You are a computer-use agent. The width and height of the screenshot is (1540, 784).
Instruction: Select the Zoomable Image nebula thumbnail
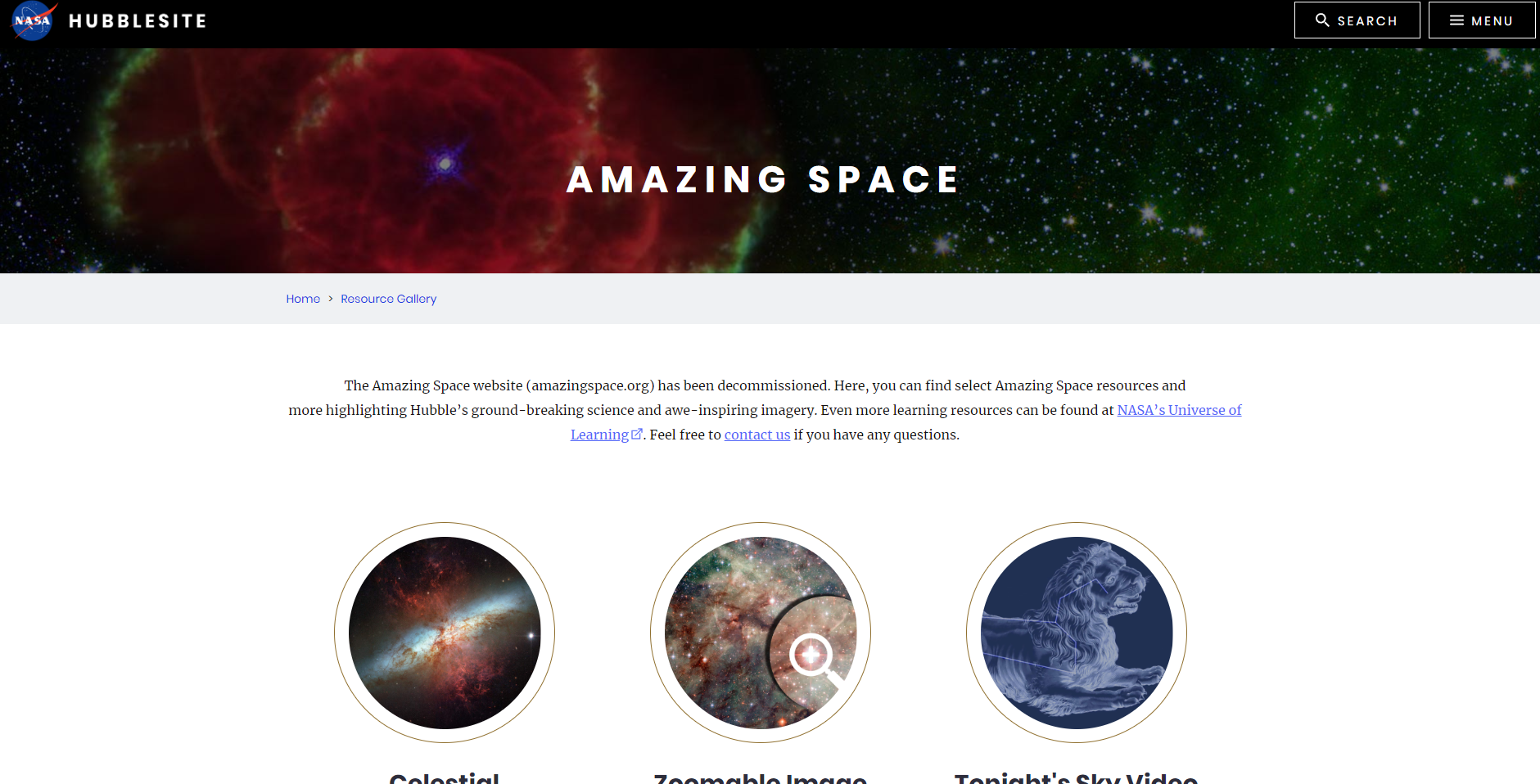click(761, 633)
